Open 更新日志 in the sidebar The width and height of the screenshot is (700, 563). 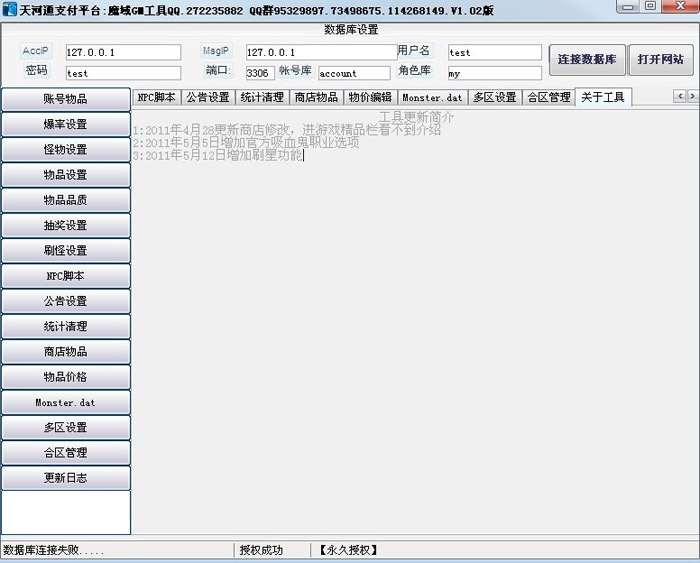pyautogui.click(x=65, y=478)
